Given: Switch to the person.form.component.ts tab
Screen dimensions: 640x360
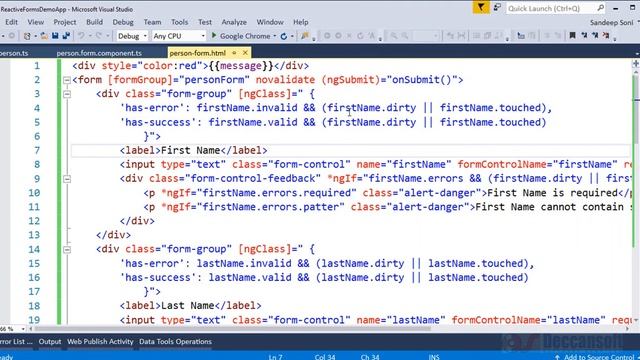Looking at the screenshot, I should pos(99,53).
